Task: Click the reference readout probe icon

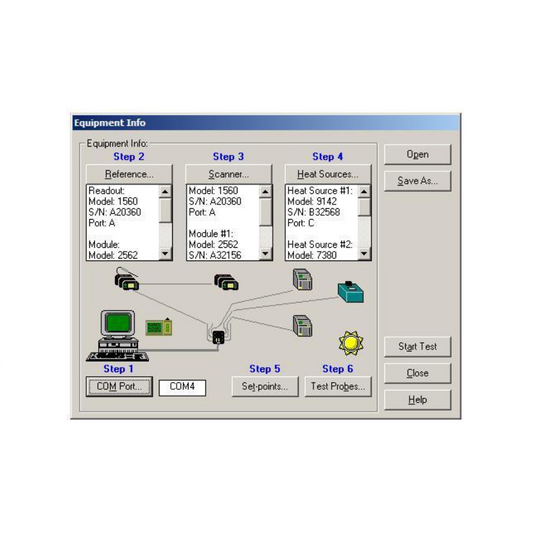Action: click(x=126, y=279)
